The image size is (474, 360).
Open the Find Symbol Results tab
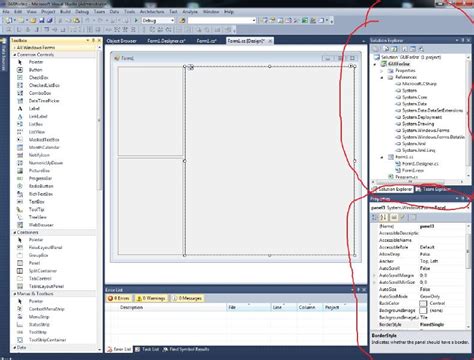pos(186,349)
